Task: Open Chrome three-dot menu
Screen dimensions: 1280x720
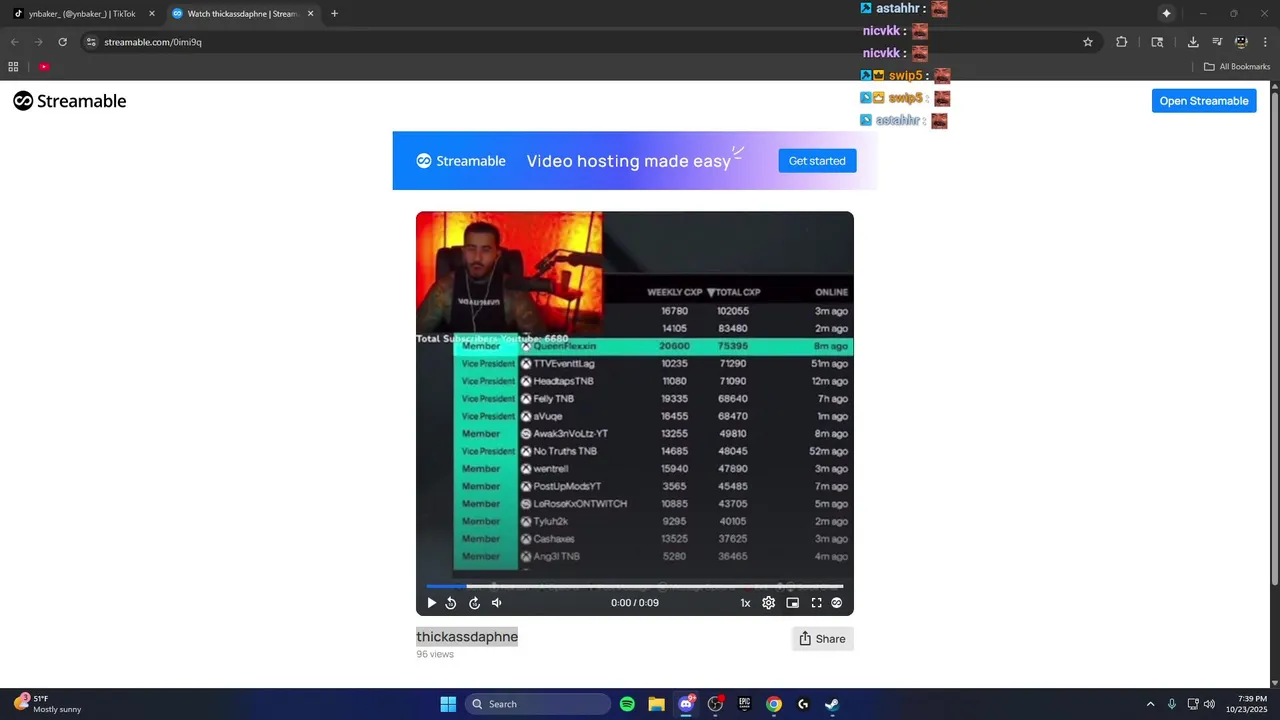Action: click(x=1264, y=42)
